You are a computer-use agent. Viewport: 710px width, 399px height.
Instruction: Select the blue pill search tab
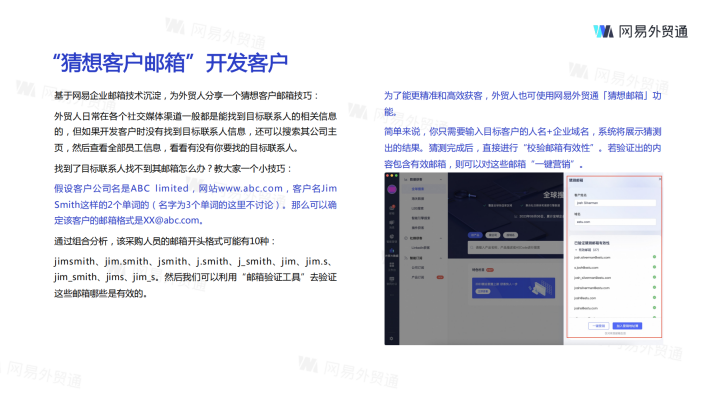[x=475, y=235]
